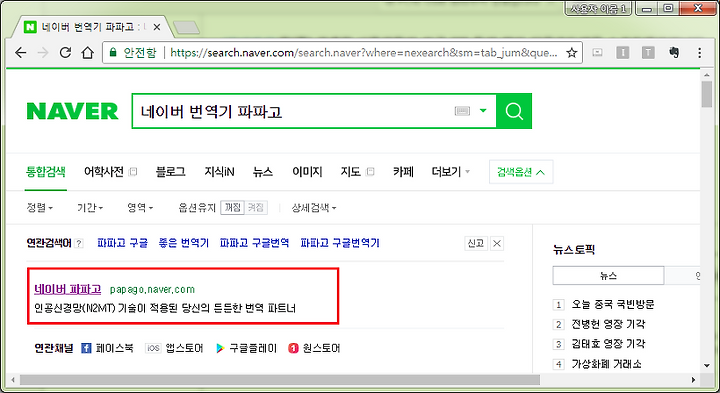720x393 pixels.
Task: Select the 뉴스 tab in 뉴스토픽 panel
Action: point(608,276)
